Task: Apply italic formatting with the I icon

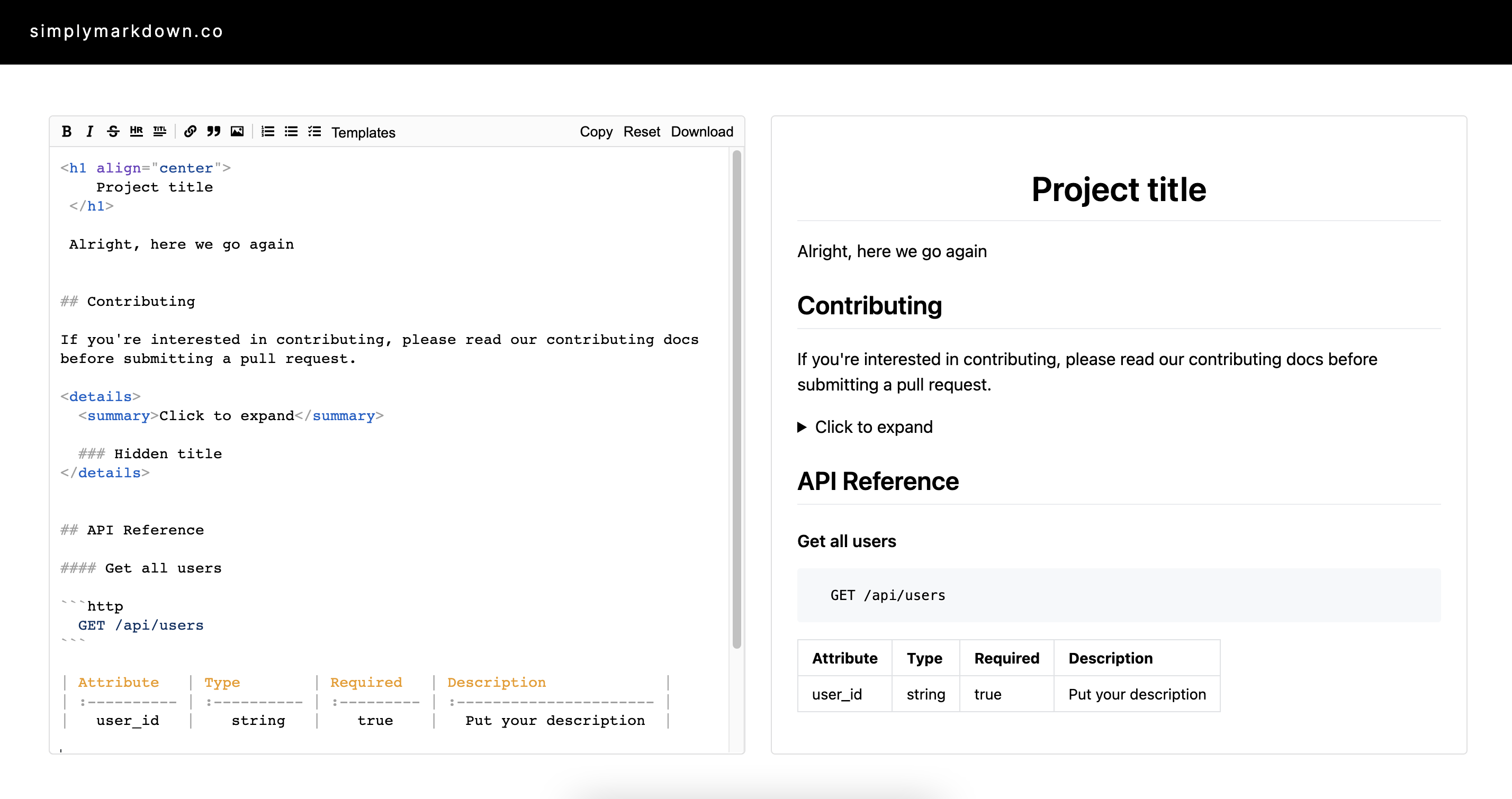Action: pos(90,131)
